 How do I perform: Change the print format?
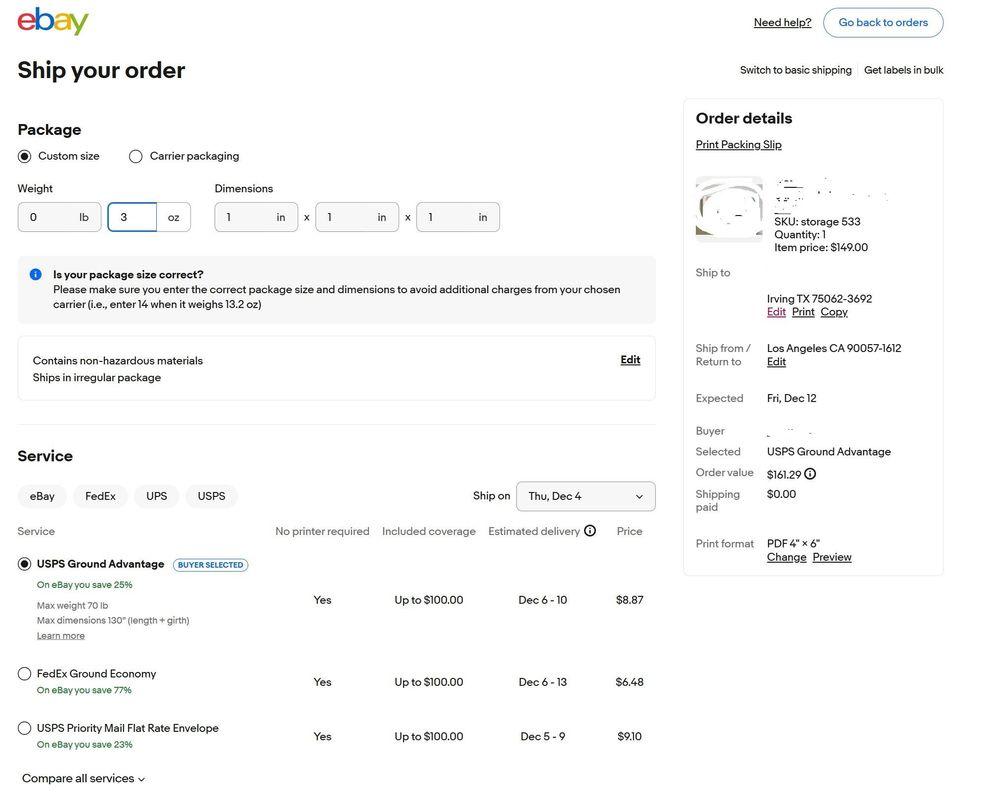click(x=786, y=557)
